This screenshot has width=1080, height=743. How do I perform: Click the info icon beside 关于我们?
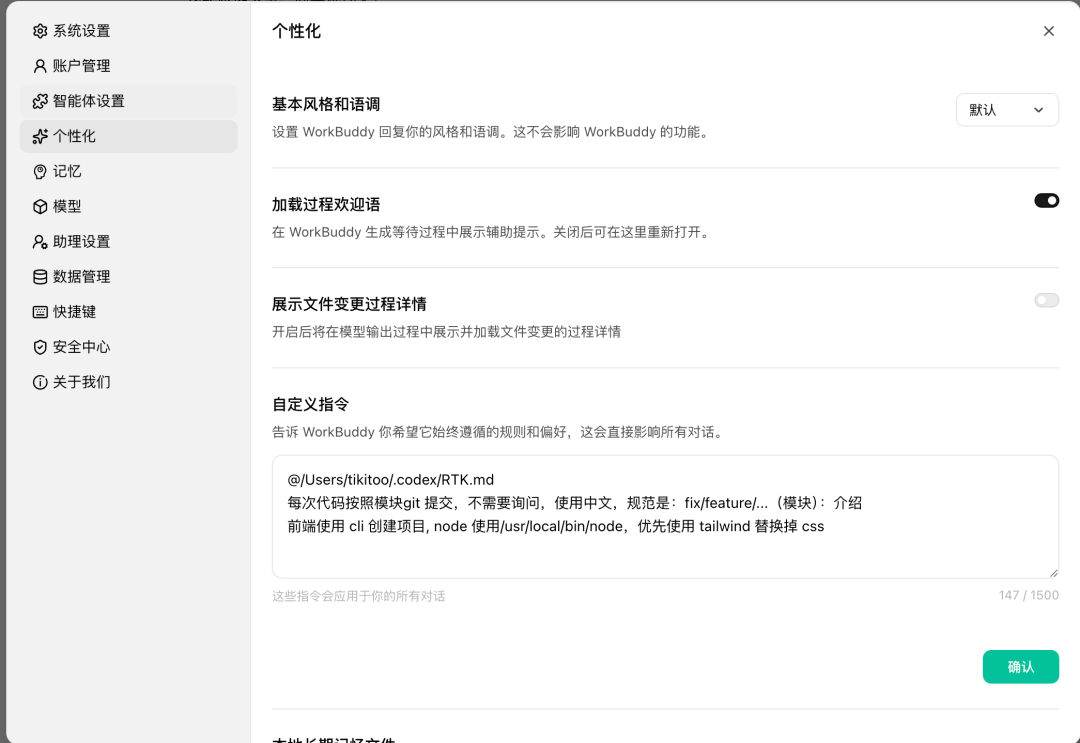point(40,382)
